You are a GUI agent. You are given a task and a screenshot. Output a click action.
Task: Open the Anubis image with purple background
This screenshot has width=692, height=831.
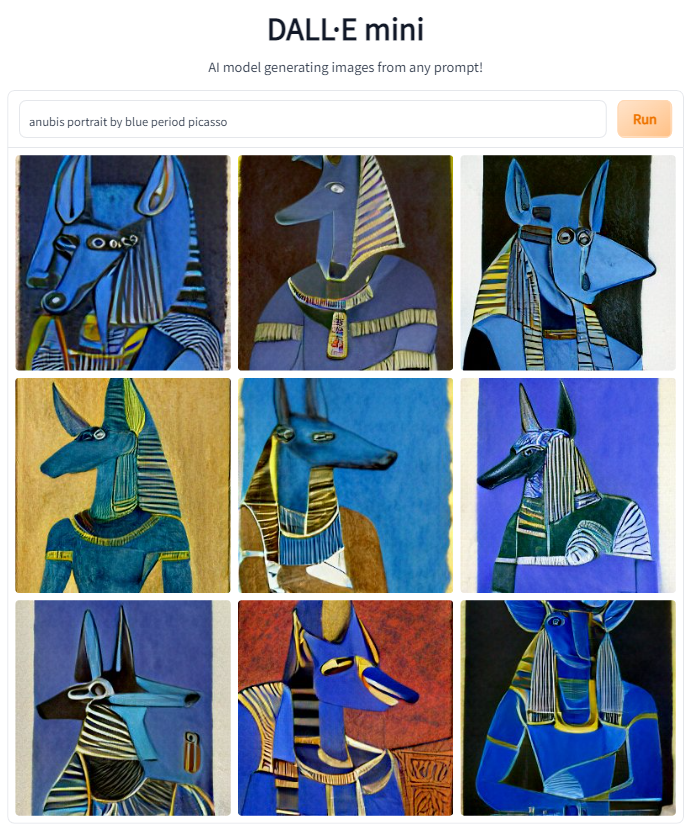[x=568, y=485]
